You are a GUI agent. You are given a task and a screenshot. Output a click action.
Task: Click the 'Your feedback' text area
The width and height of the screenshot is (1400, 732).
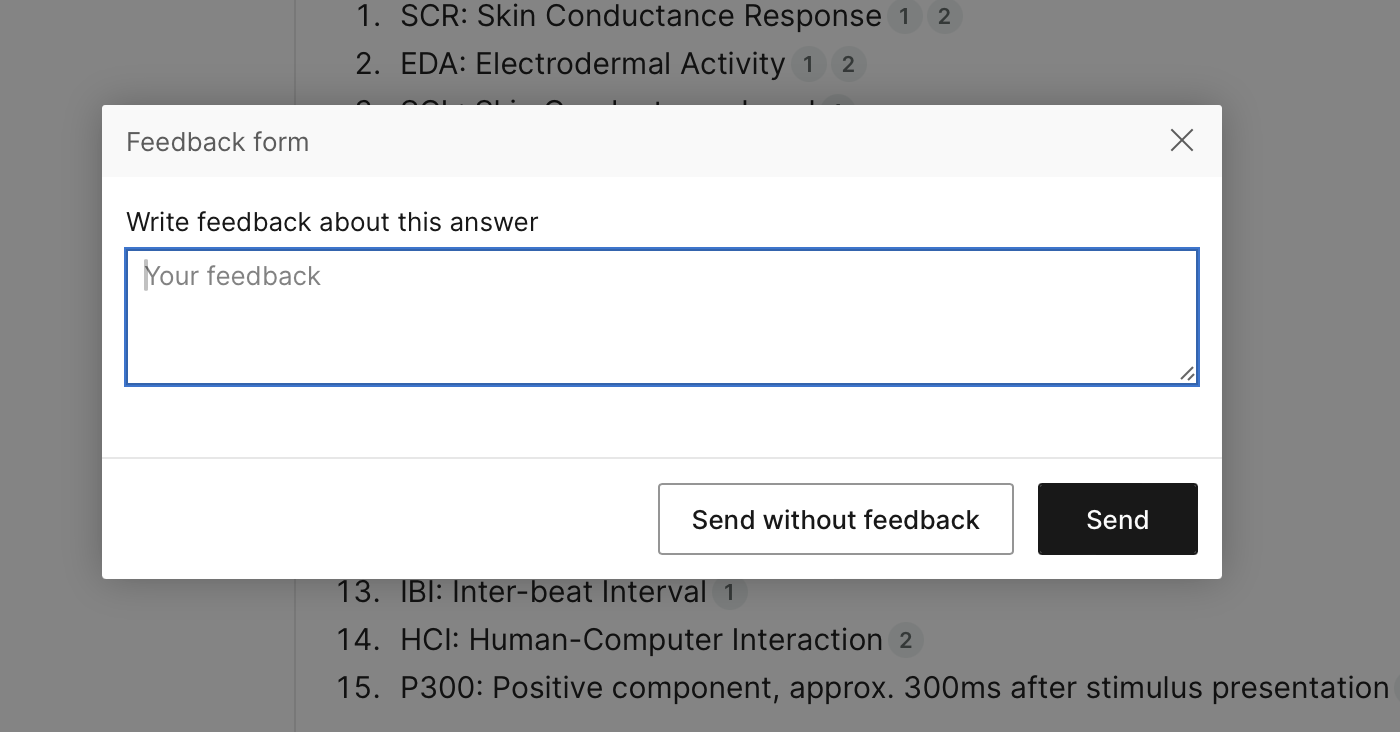coord(661,316)
